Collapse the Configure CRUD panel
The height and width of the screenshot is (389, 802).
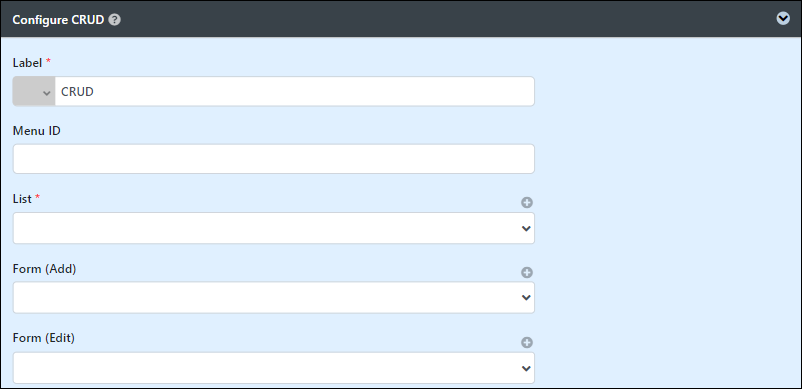tap(783, 18)
